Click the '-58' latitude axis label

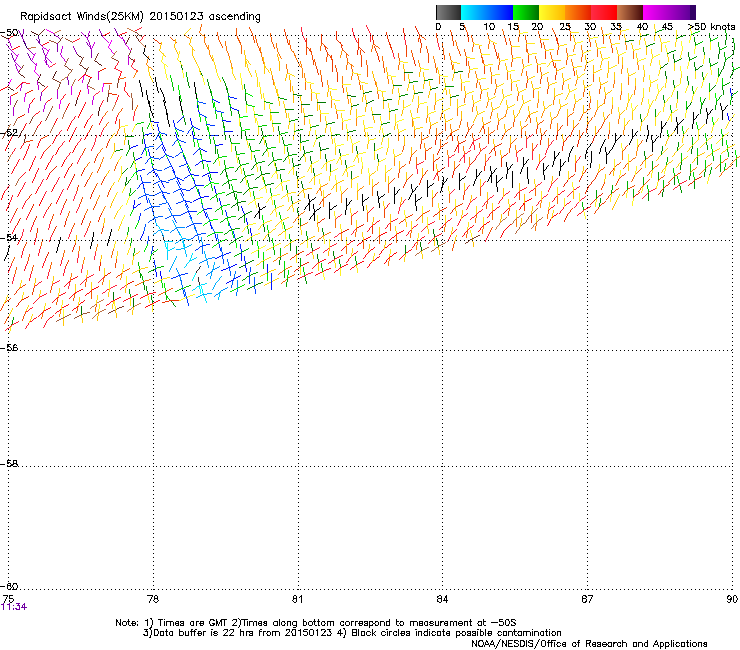tap(9, 464)
